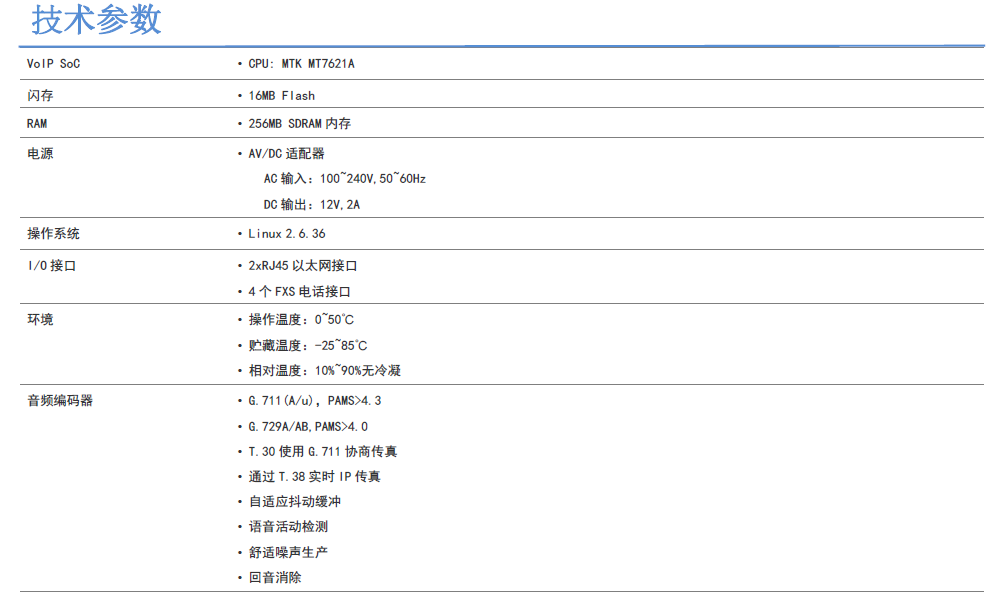The width and height of the screenshot is (1000, 596).
Task: Select the G.711(A/u) PAMS>4.3 entry
Action: [x=314, y=401]
